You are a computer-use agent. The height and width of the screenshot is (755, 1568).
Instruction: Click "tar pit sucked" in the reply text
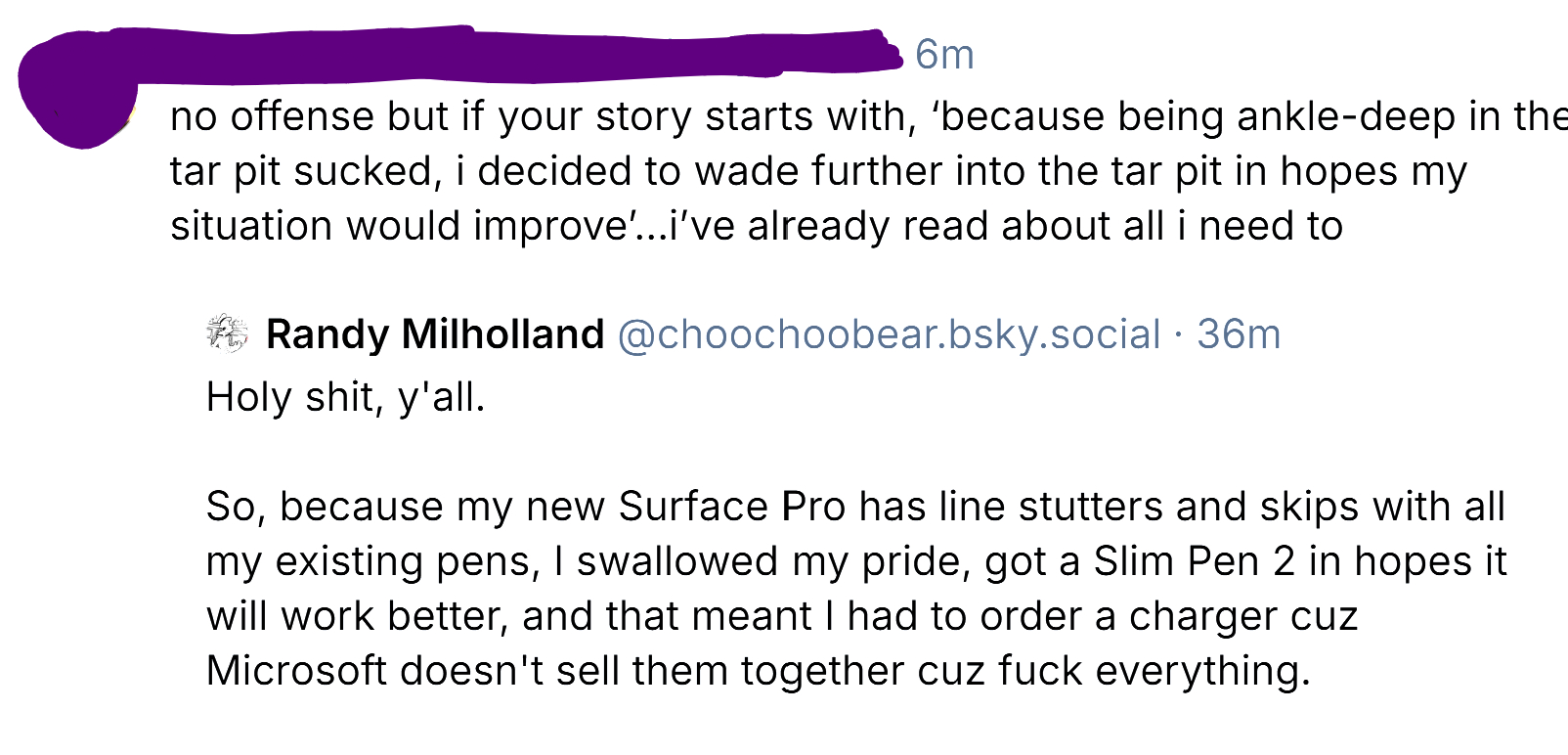click(300, 172)
